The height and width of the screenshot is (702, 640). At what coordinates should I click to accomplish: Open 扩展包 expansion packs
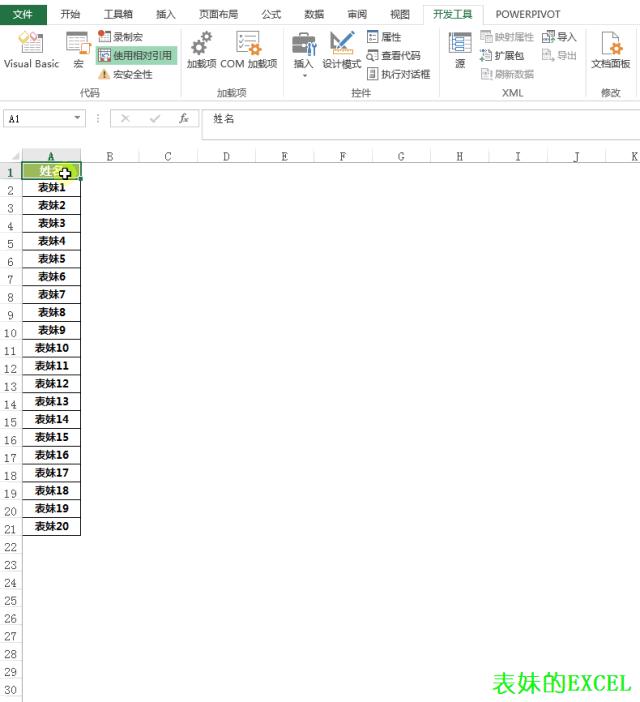click(502, 56)
